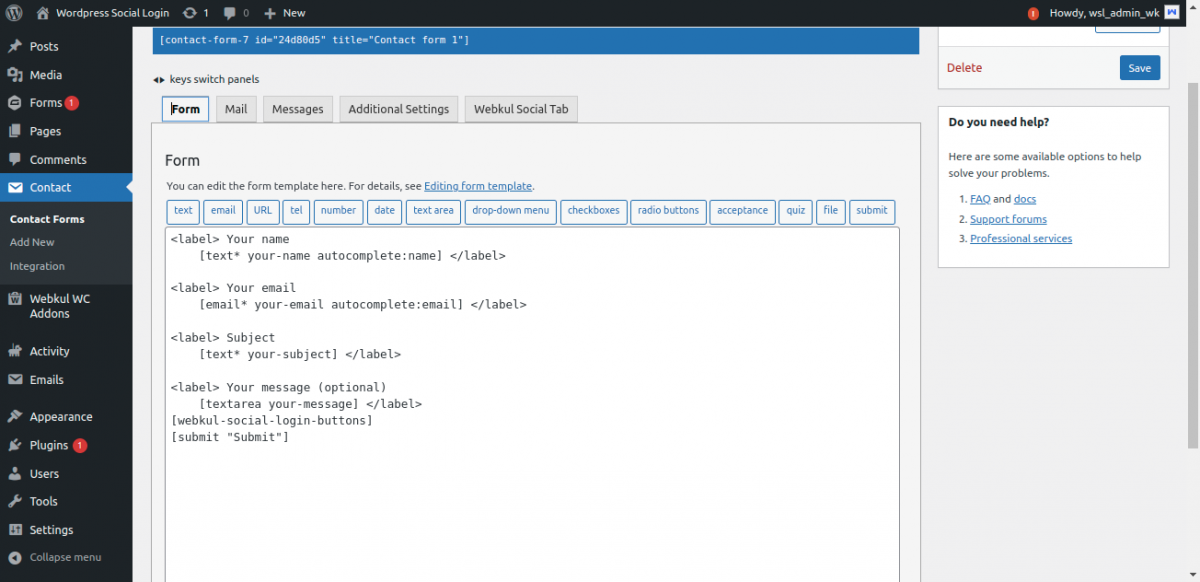Viewport: 1200px width, 582px height.
Task: Insert a radio buttons form-tag
Action: pyautogui.click(x=668, y=211)
